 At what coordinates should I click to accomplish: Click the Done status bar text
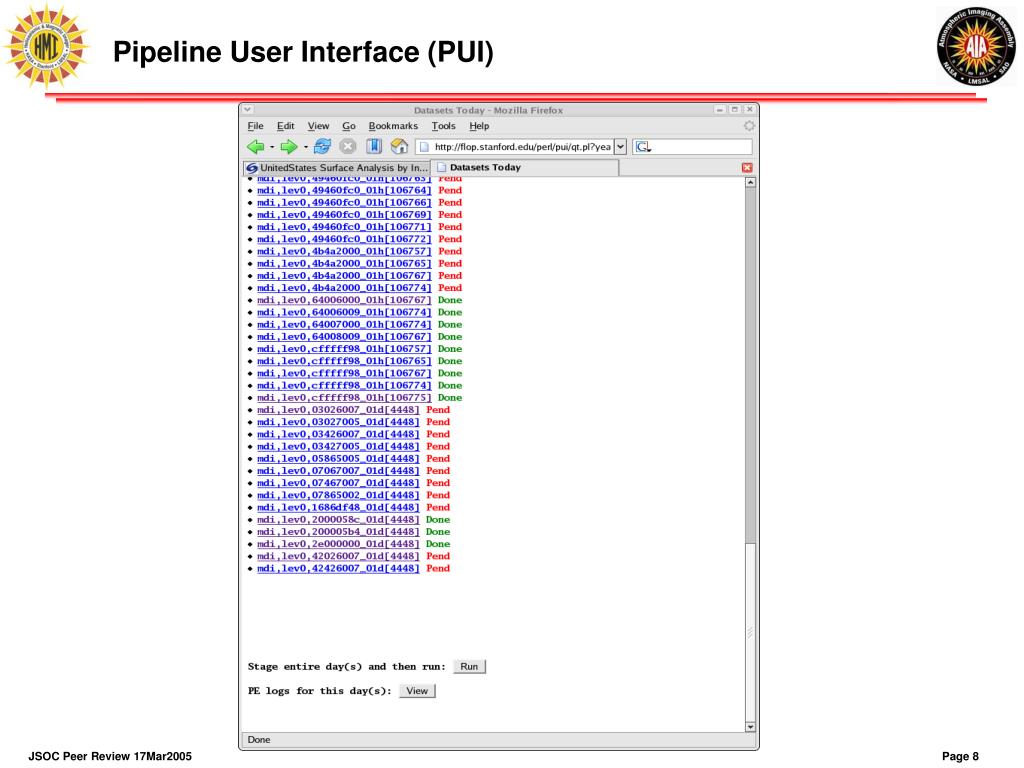pos(259,740)
